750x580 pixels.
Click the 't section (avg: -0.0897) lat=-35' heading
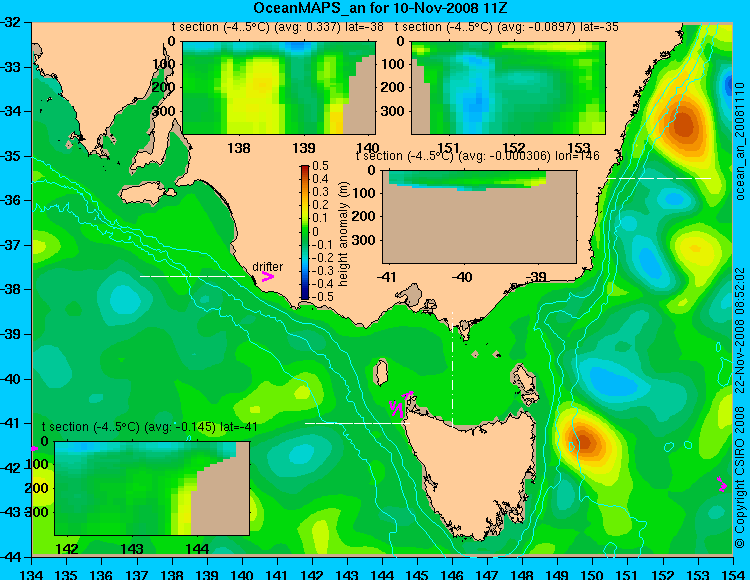(x=507, y=27)
